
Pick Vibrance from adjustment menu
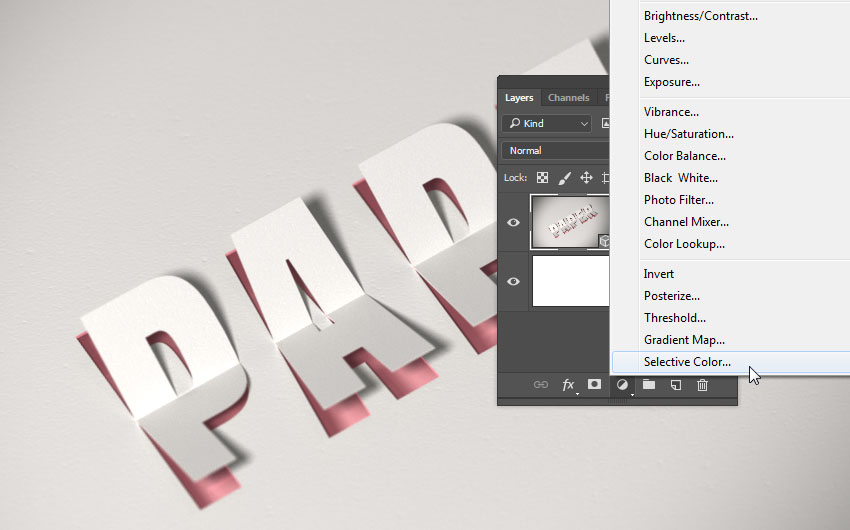tap(671, 112)
